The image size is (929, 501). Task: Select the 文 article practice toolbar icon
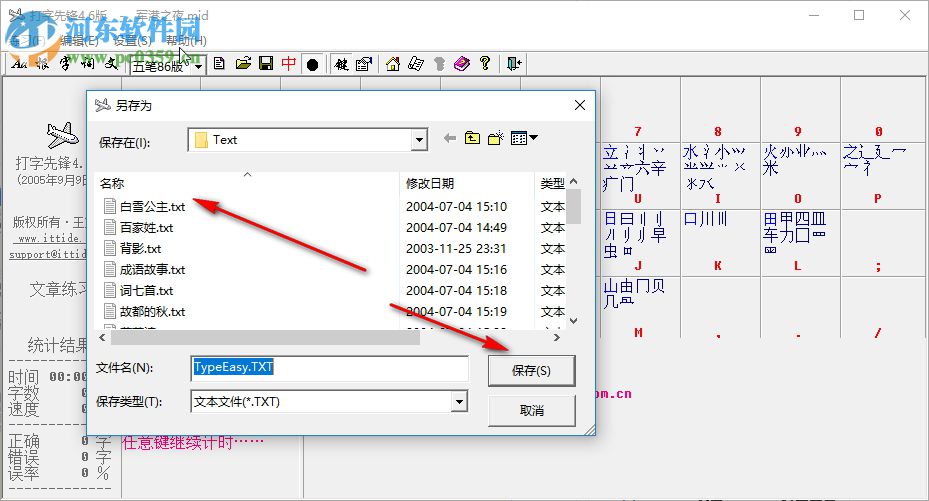pyautogui.click(x=111, y=64)
